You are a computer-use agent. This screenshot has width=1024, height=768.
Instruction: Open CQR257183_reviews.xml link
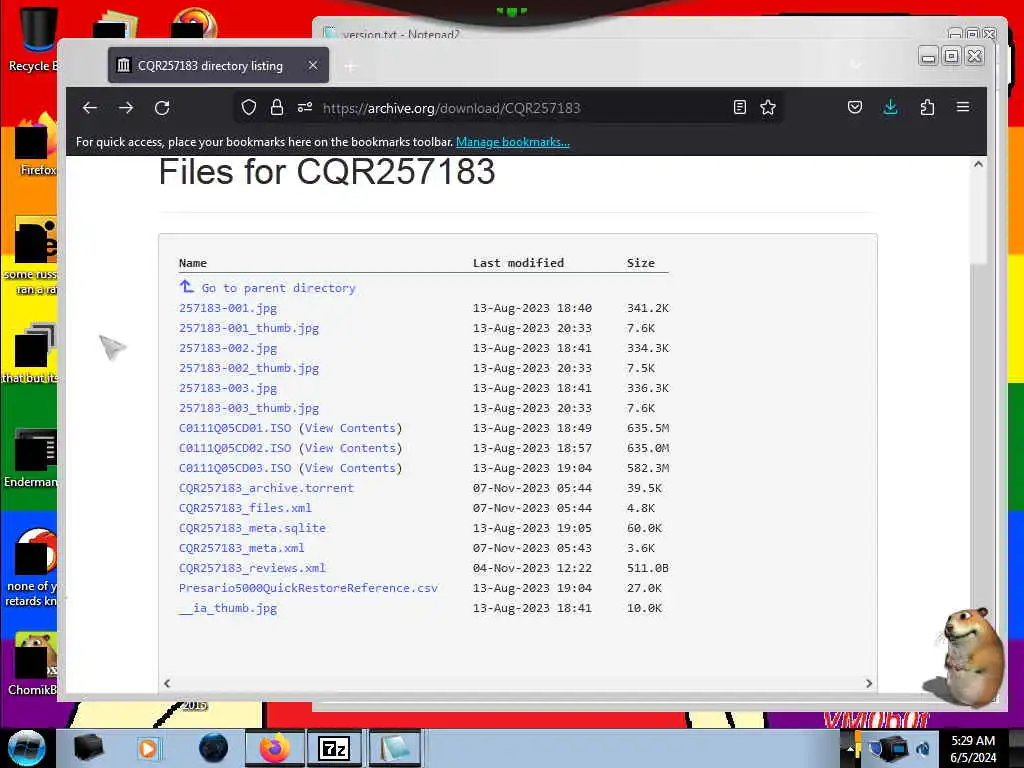tap(252, 568)
